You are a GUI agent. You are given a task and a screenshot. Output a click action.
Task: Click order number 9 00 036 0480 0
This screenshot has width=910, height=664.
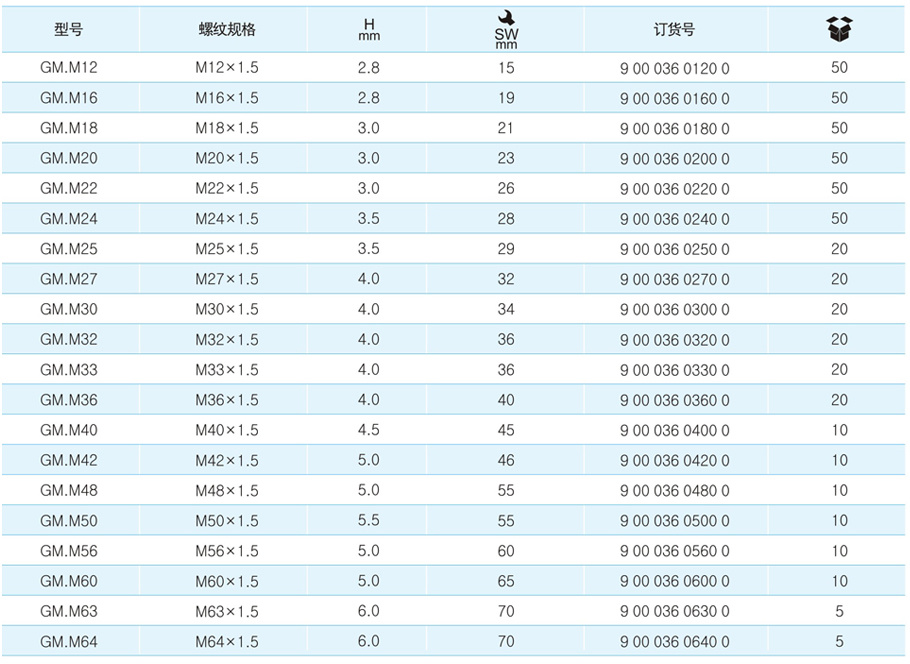click(674, 491)
